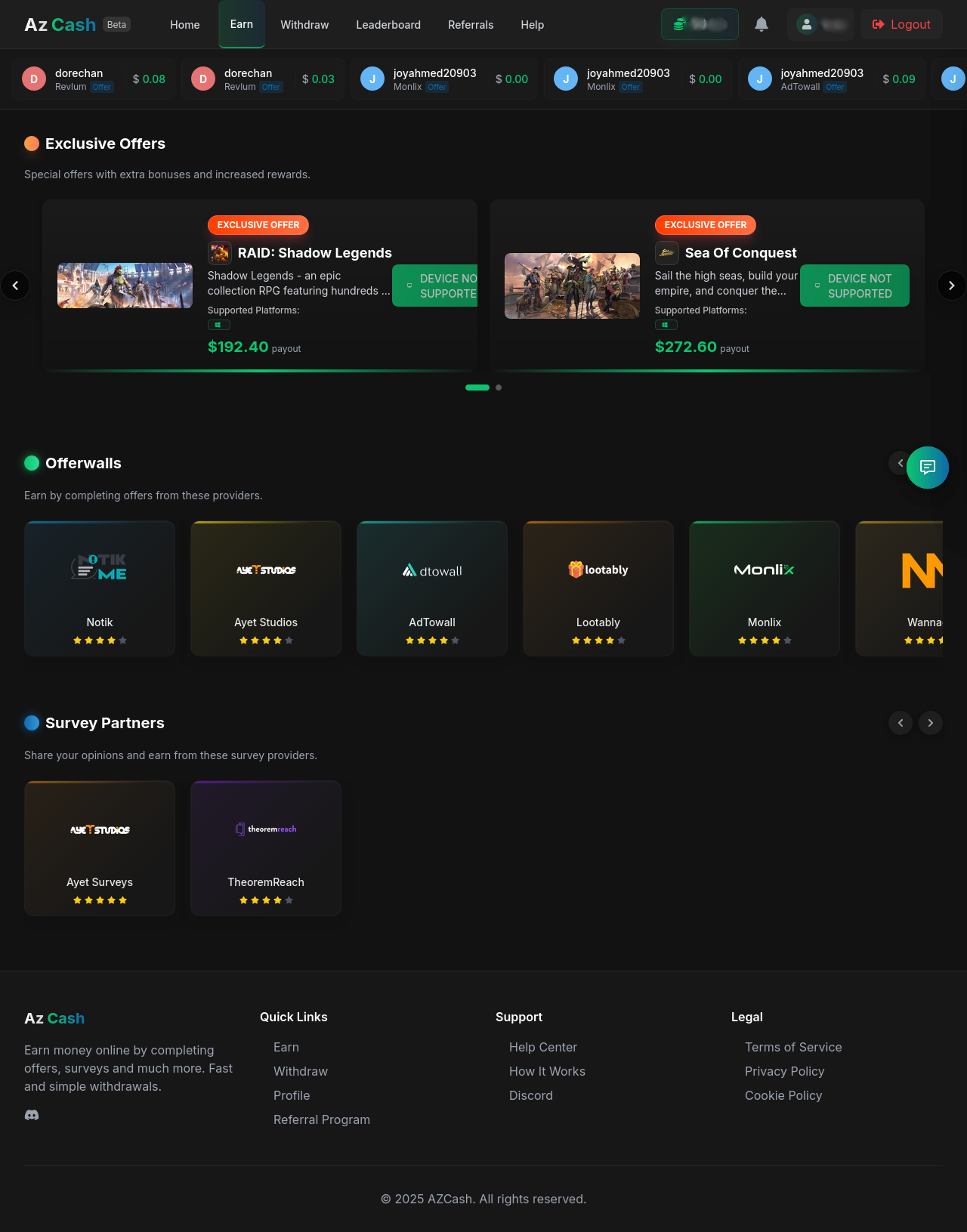Image resolution: width=967 pixels, height=1232 pixels.
Task: Open the Discord support link
Action: click(531, 1095)
